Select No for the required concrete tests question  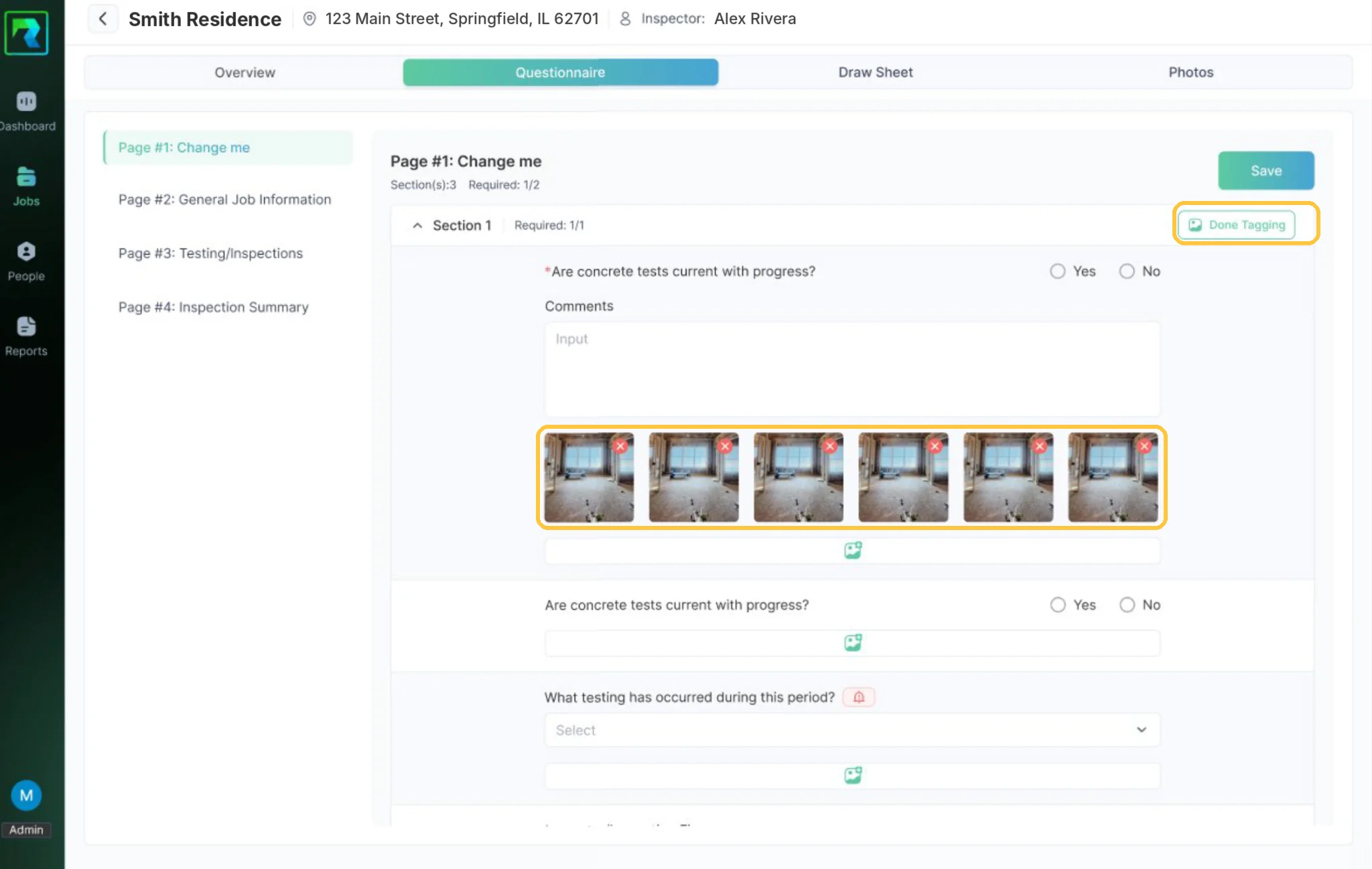pyautogui.click(x=1127, y=271)
